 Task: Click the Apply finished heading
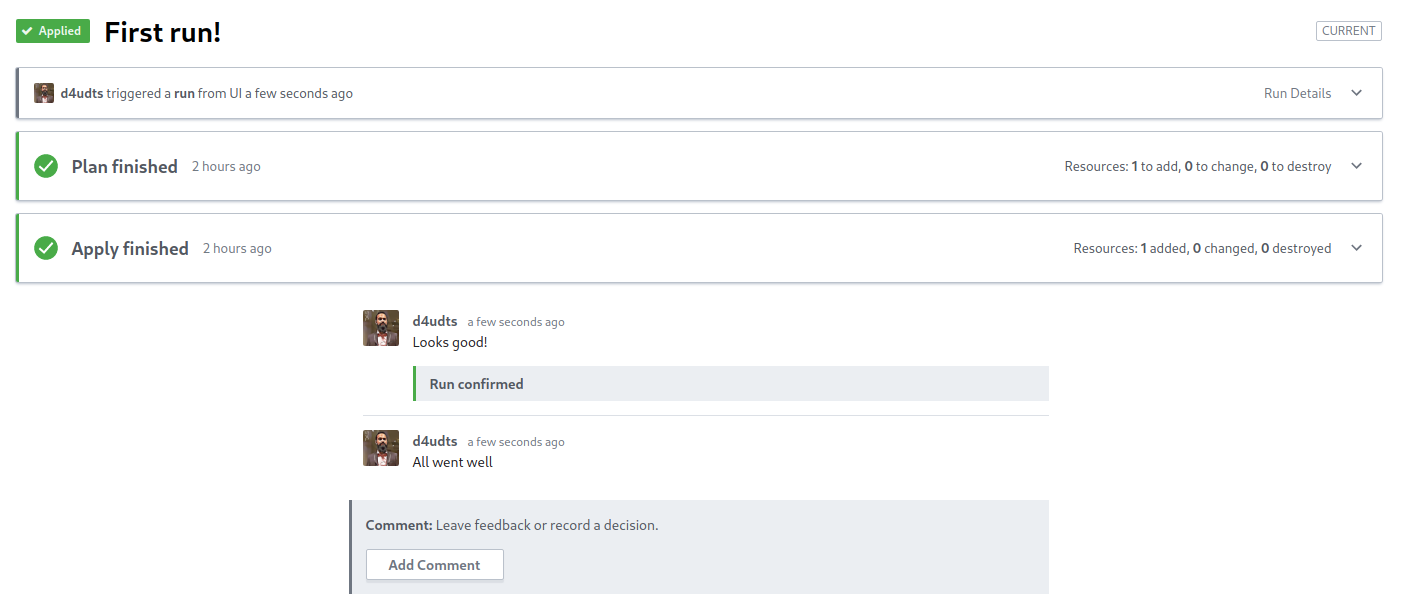tap(130, 248)
